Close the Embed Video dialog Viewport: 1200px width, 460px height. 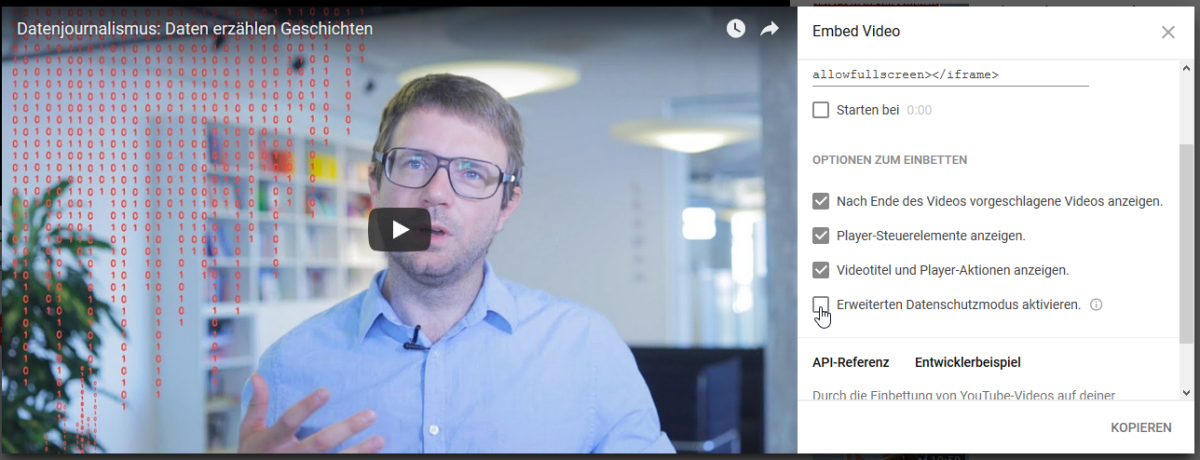(1168, 32)
